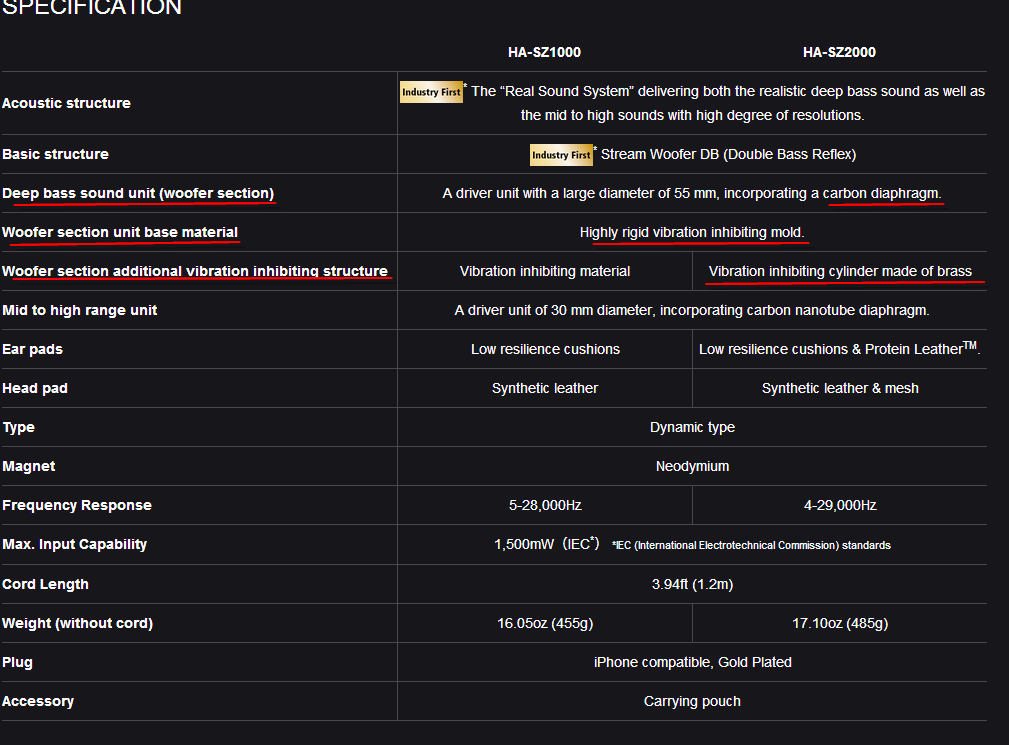Click the Industry First badge in Acoustic structure row

point(431,92)
